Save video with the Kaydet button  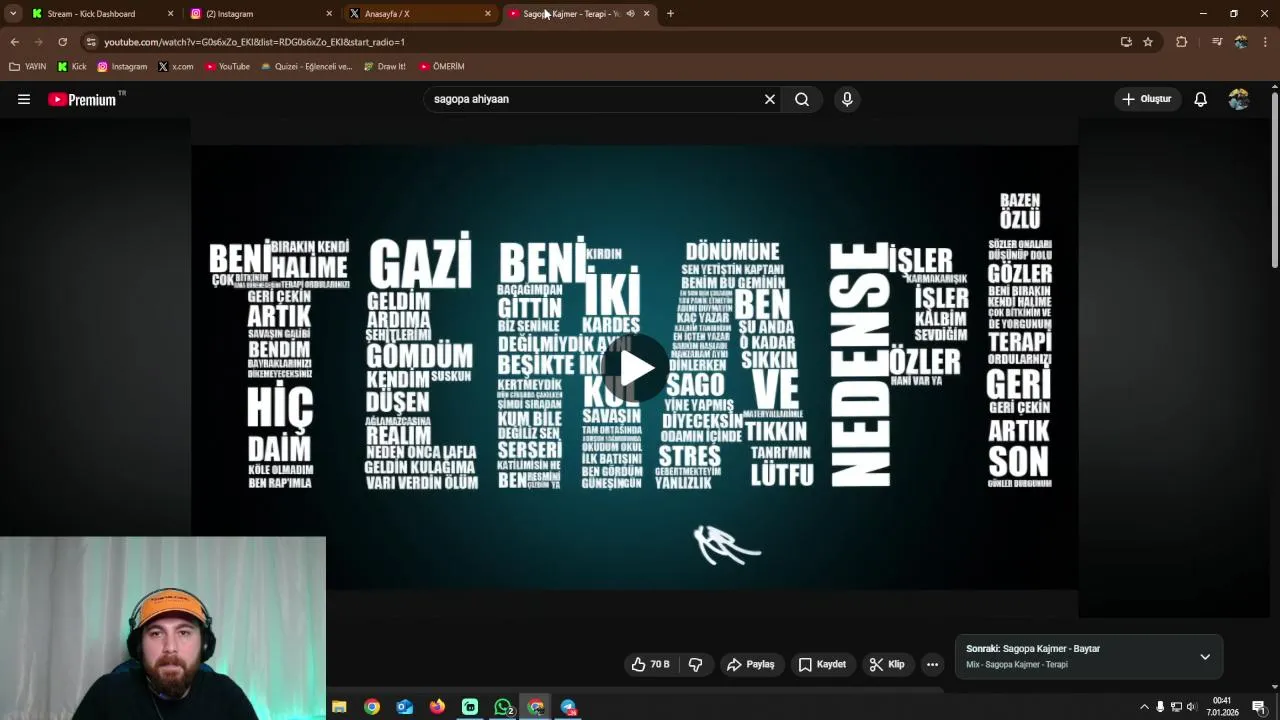822,664
